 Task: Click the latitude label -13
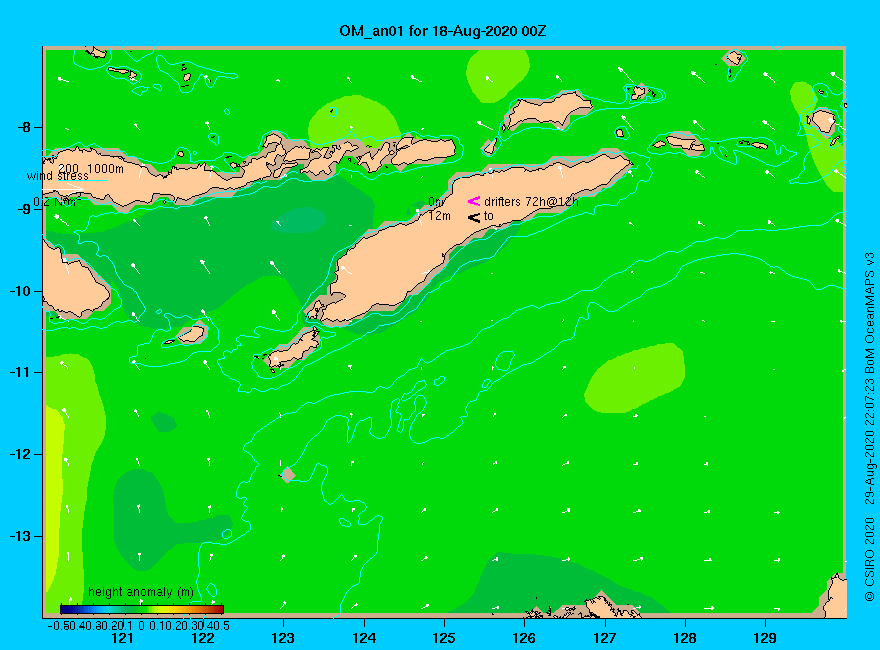point(21,536)
